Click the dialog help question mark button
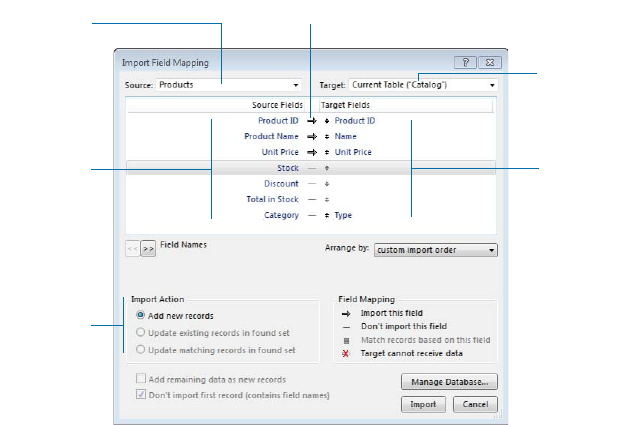 pyautogui.click(x=467, y=63)
